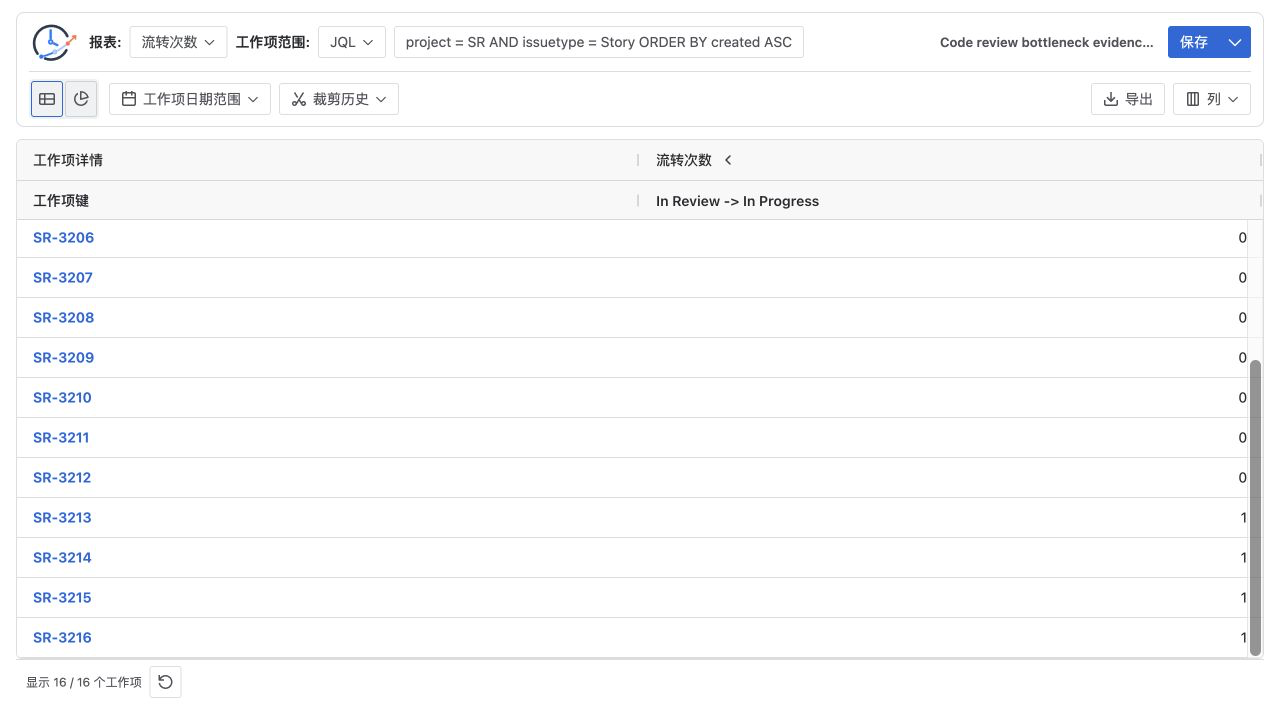This screenshot has height=720, width=1280.
Task: Click the 显示 16 / 16 个工作项 count
Action: 84,682
